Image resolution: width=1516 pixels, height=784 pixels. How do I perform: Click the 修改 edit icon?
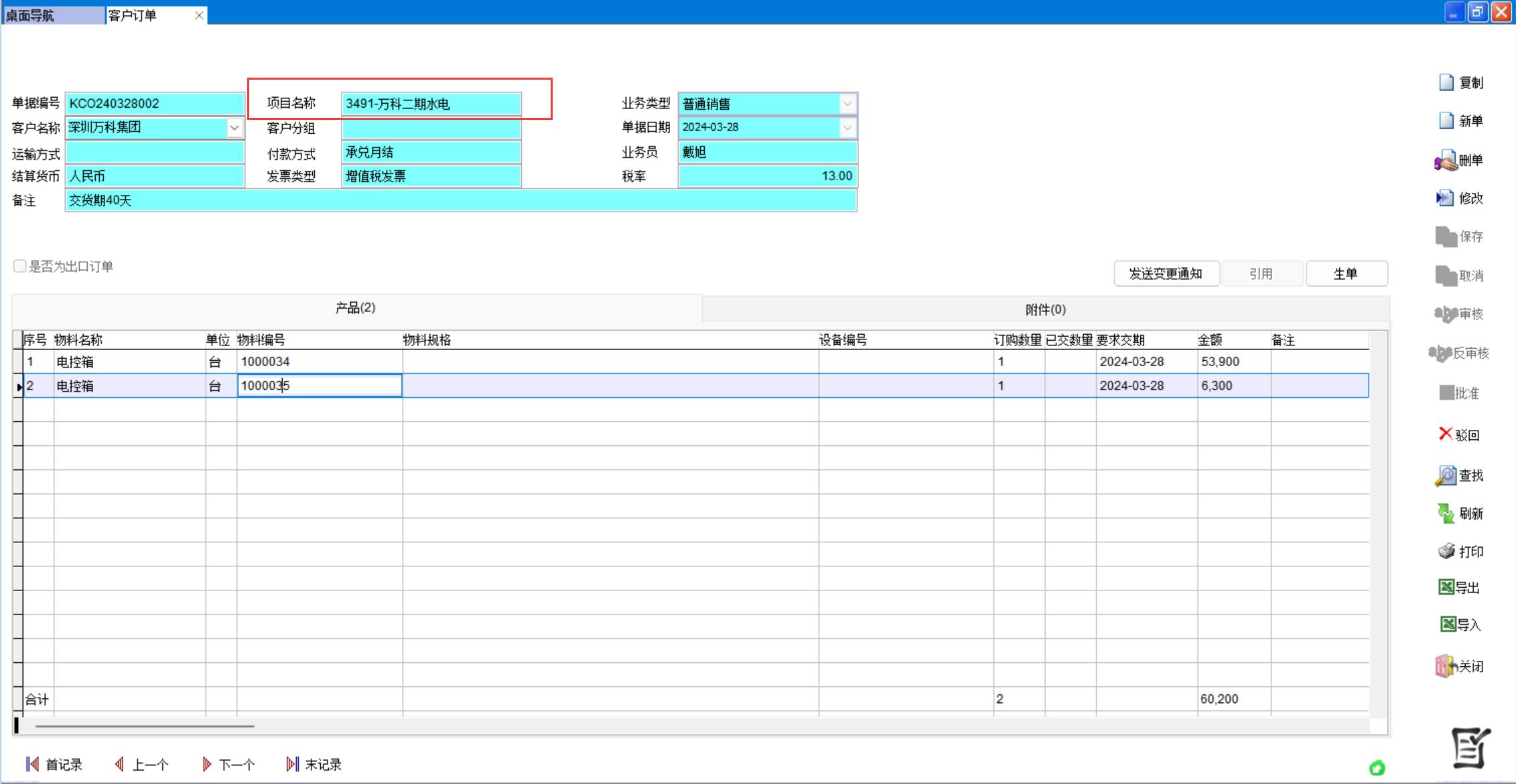(1446, 198)
